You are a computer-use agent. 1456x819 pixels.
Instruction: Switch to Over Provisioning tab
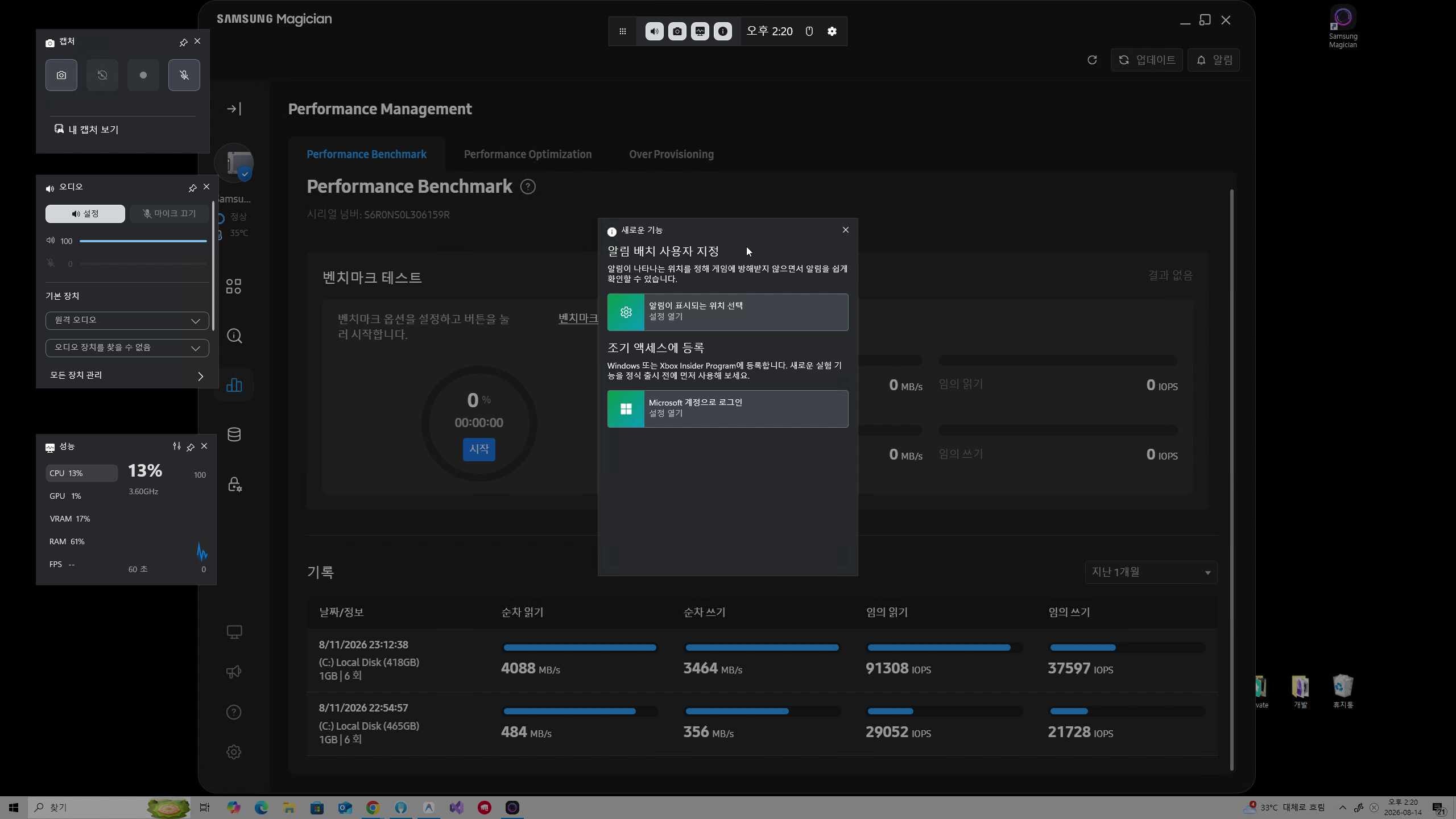click(x=671, y=154)
